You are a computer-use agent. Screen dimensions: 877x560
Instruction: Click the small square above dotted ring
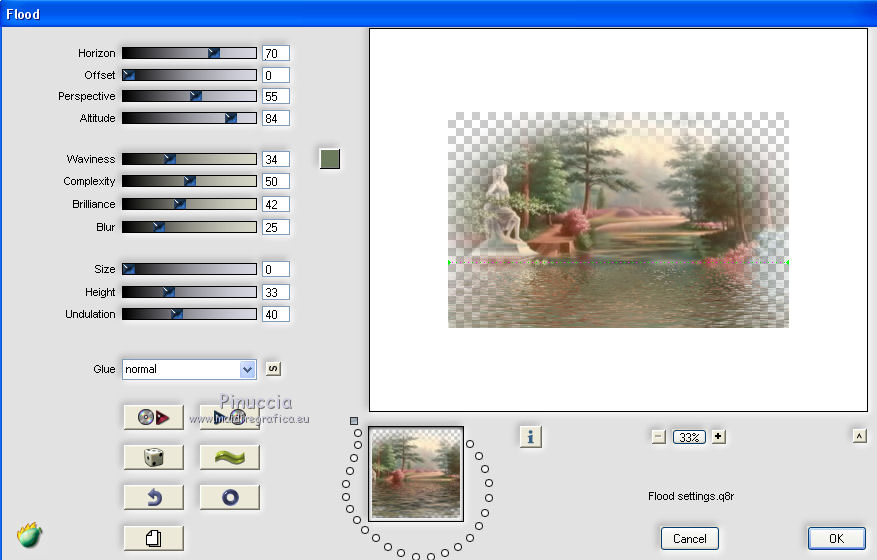pos(353,421)
